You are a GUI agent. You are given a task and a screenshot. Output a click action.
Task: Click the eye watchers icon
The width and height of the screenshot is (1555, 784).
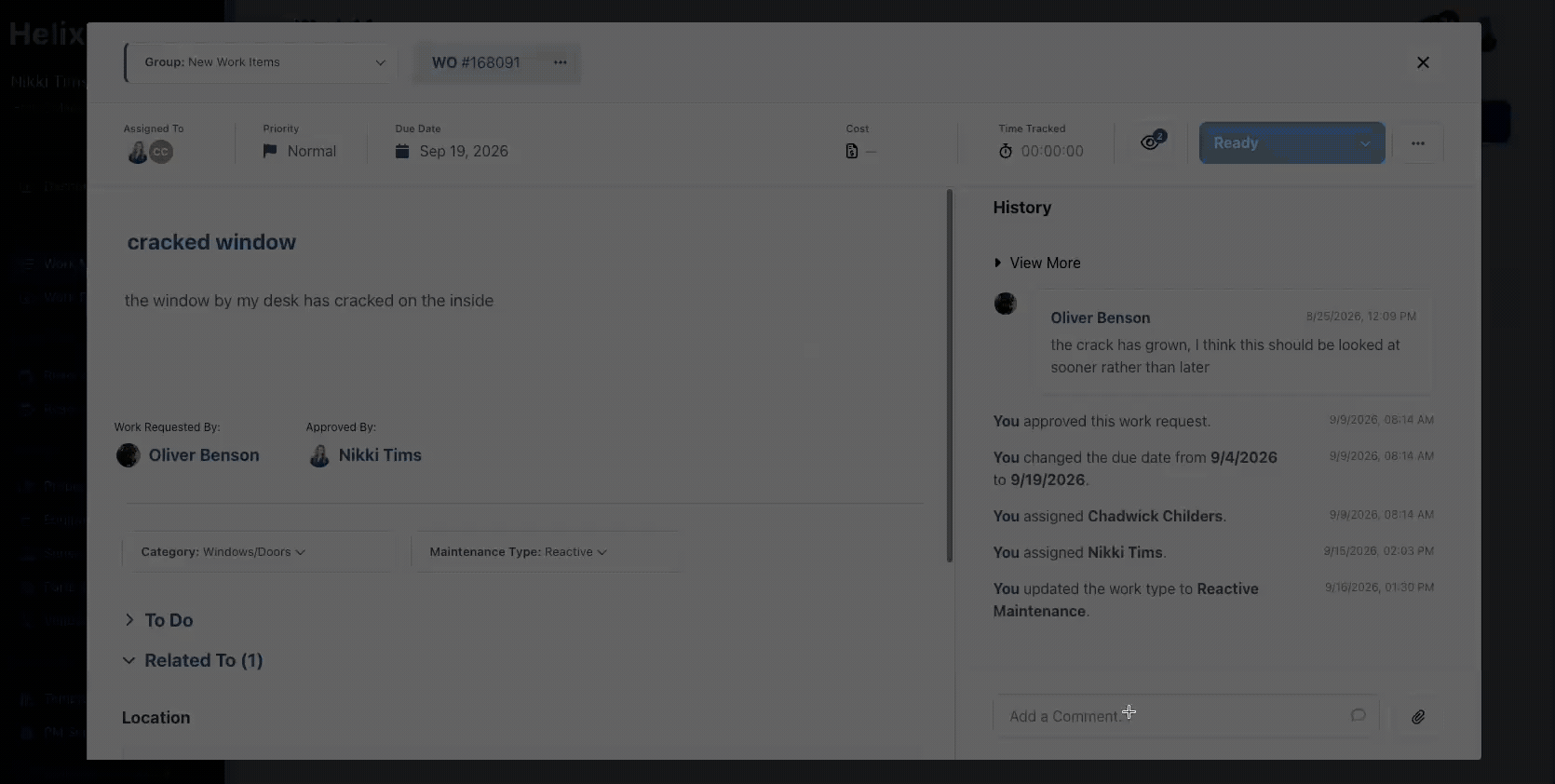[1151, 142]
